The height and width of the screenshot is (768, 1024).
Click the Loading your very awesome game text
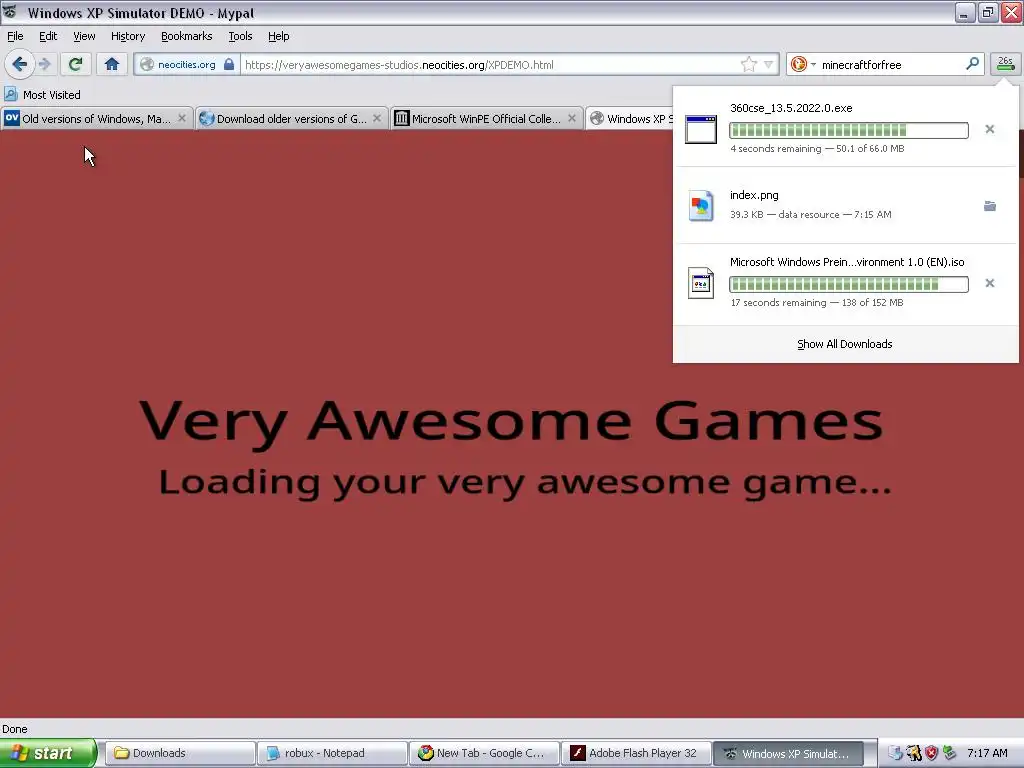525,484
